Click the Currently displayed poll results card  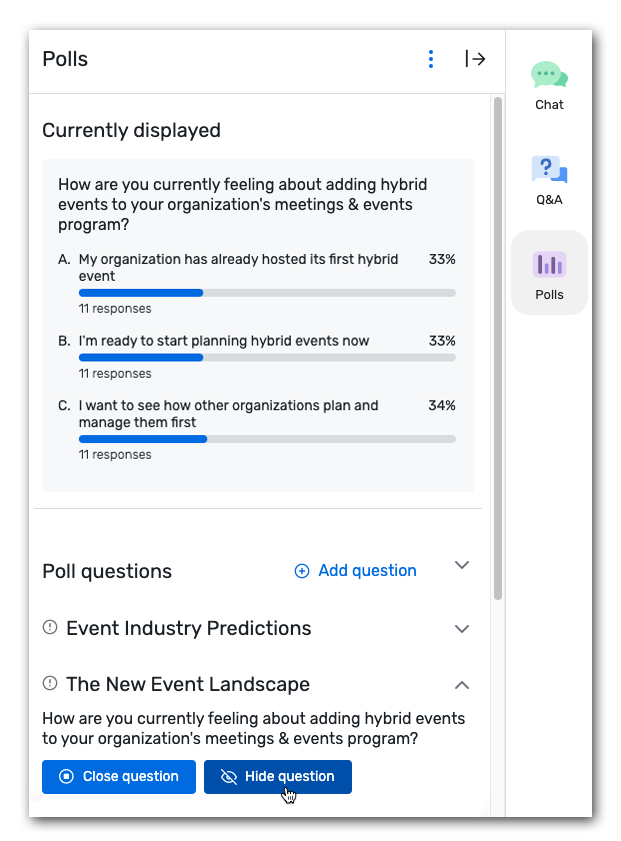[258, 320]
